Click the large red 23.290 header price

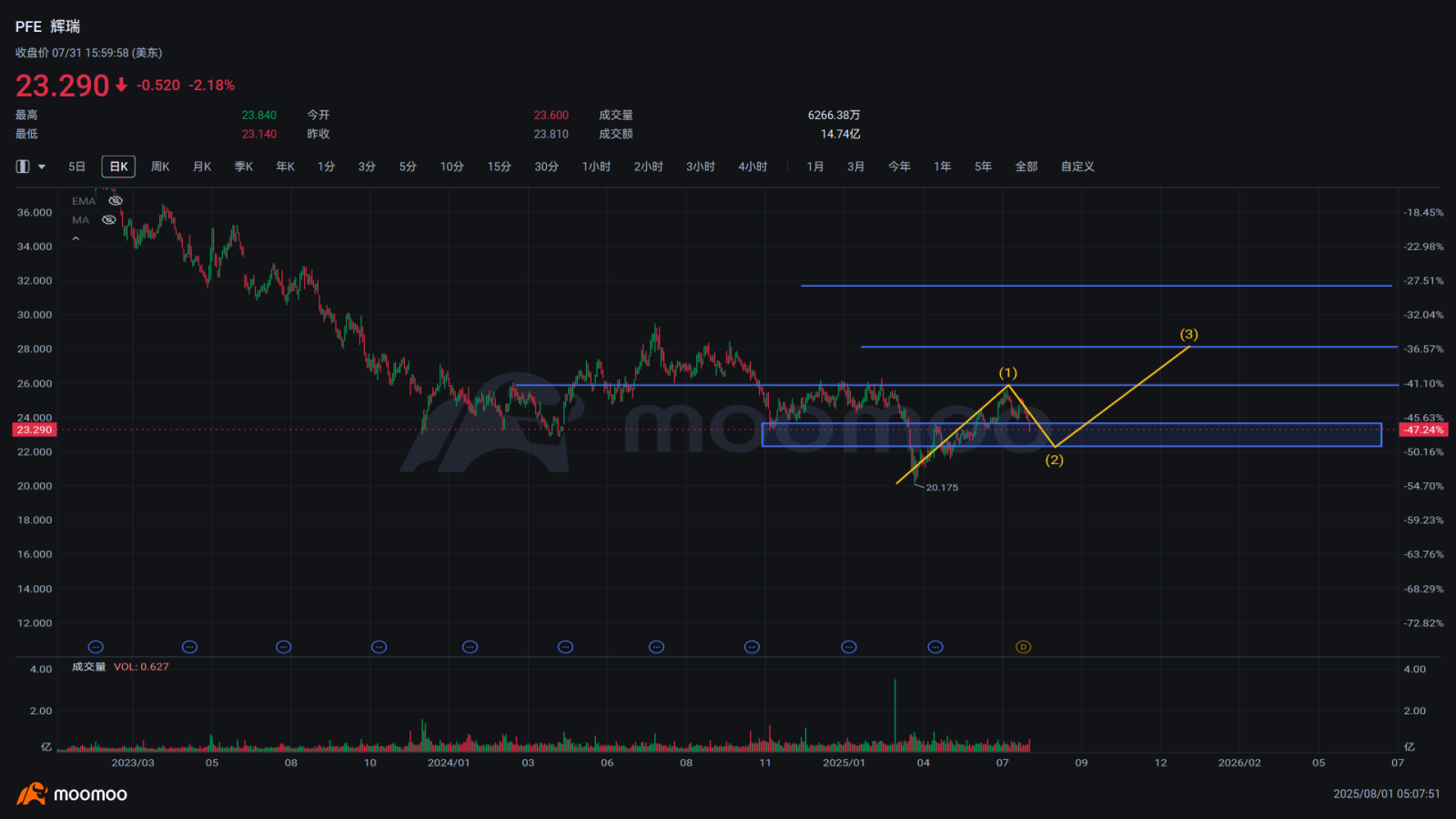point(62,86)
